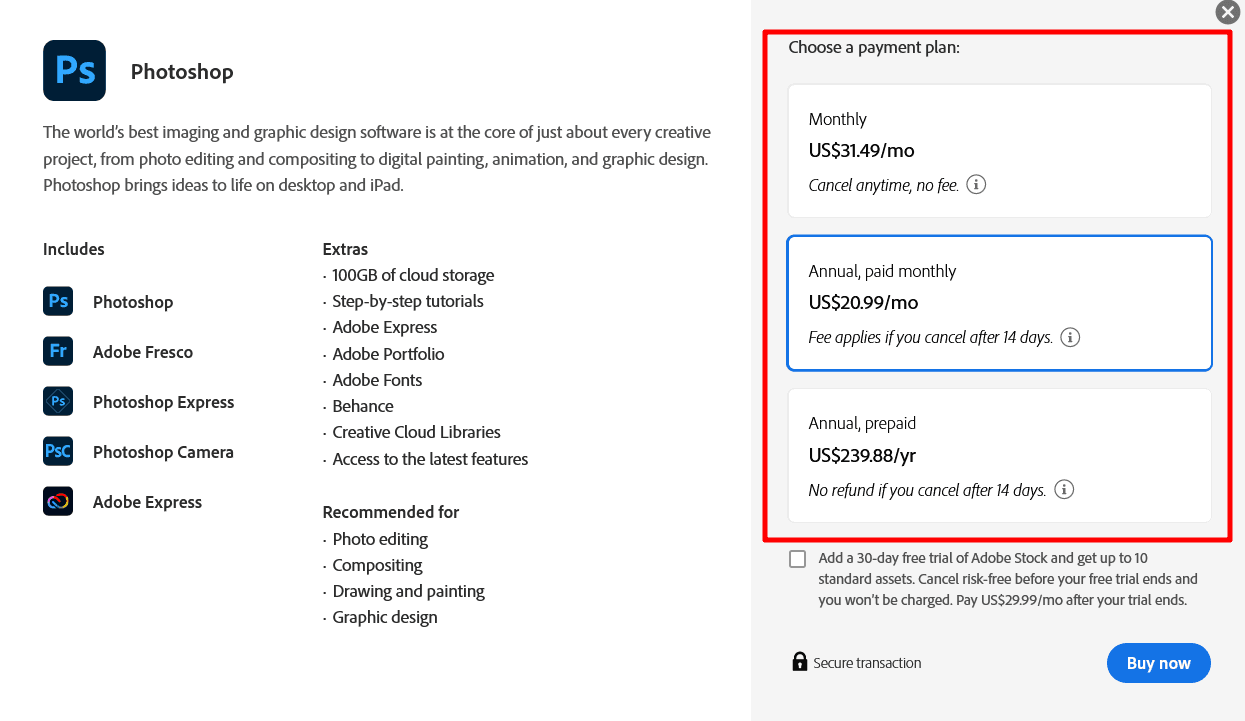Click the Photoshop product title
The image size is (1245, 721).
tap(182, 72)
